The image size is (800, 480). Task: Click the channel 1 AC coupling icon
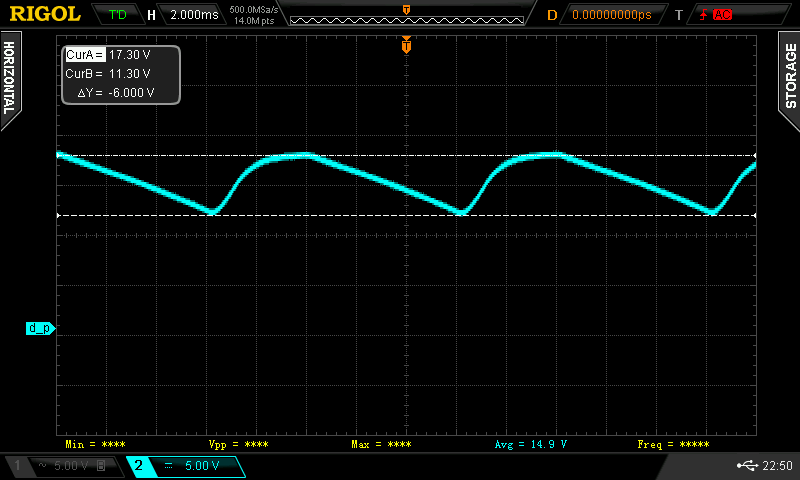coord(42,465)
